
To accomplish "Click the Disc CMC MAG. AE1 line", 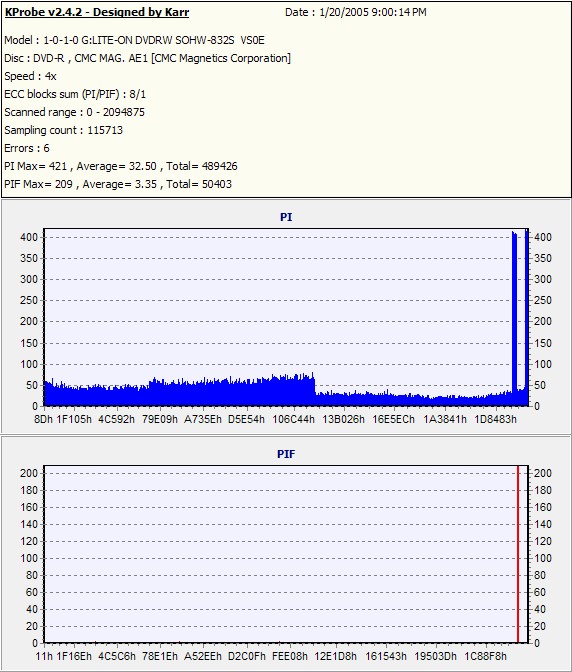I will [x=147, y=58].
